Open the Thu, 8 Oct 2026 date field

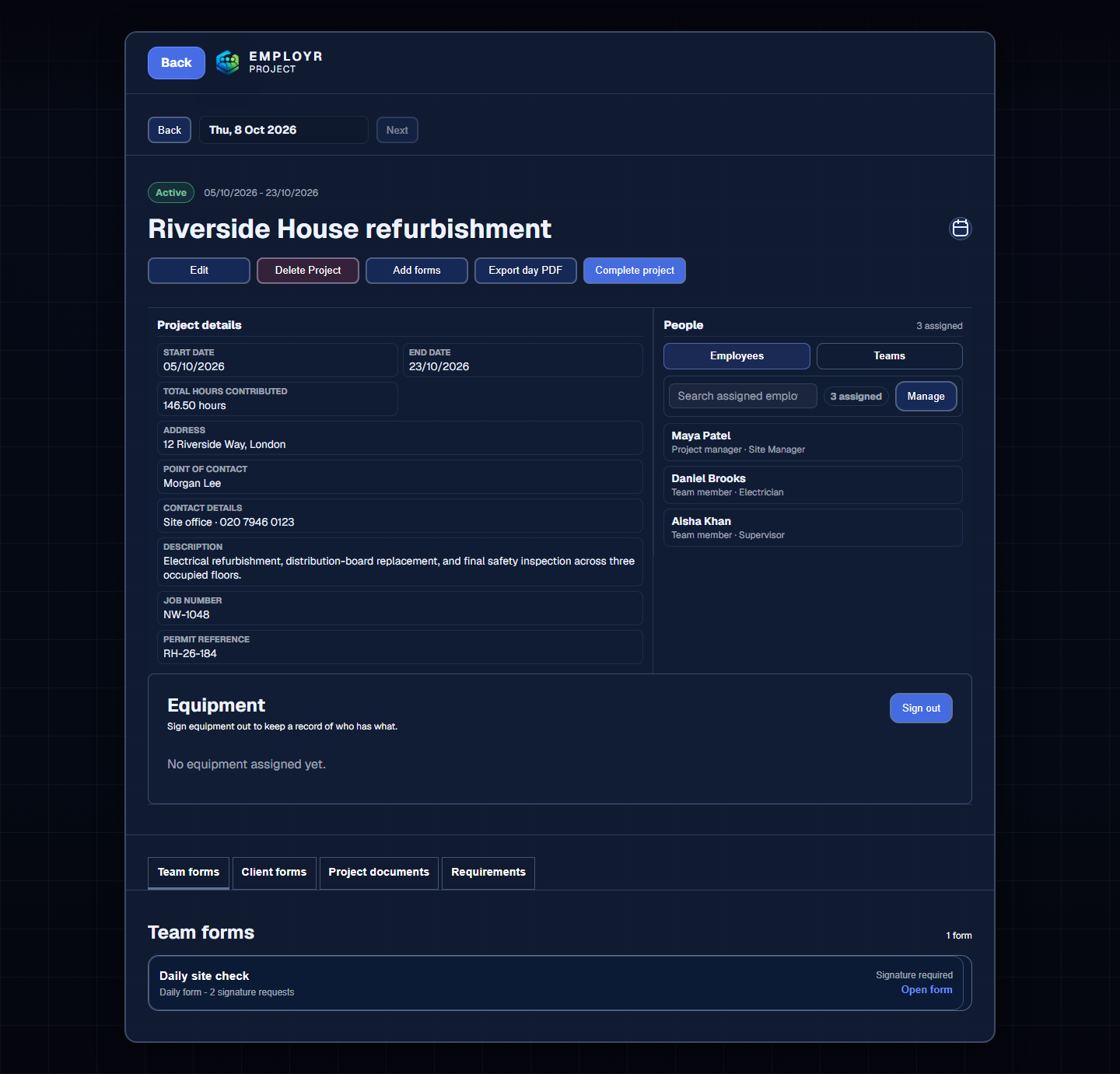click(284, 130)
